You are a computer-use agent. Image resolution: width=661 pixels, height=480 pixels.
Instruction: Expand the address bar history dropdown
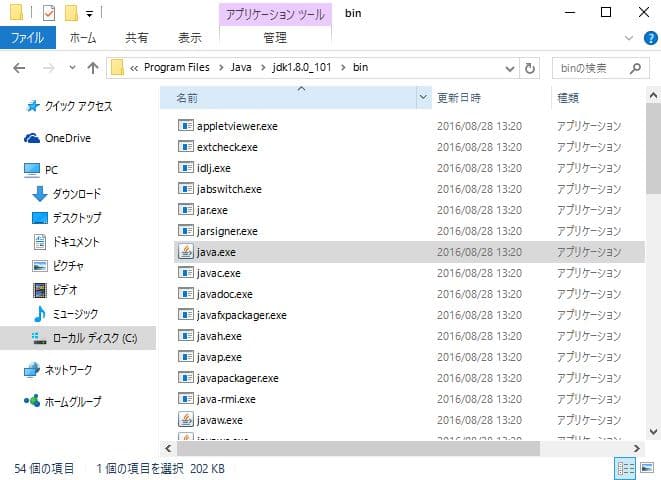[x=510, y=68]
